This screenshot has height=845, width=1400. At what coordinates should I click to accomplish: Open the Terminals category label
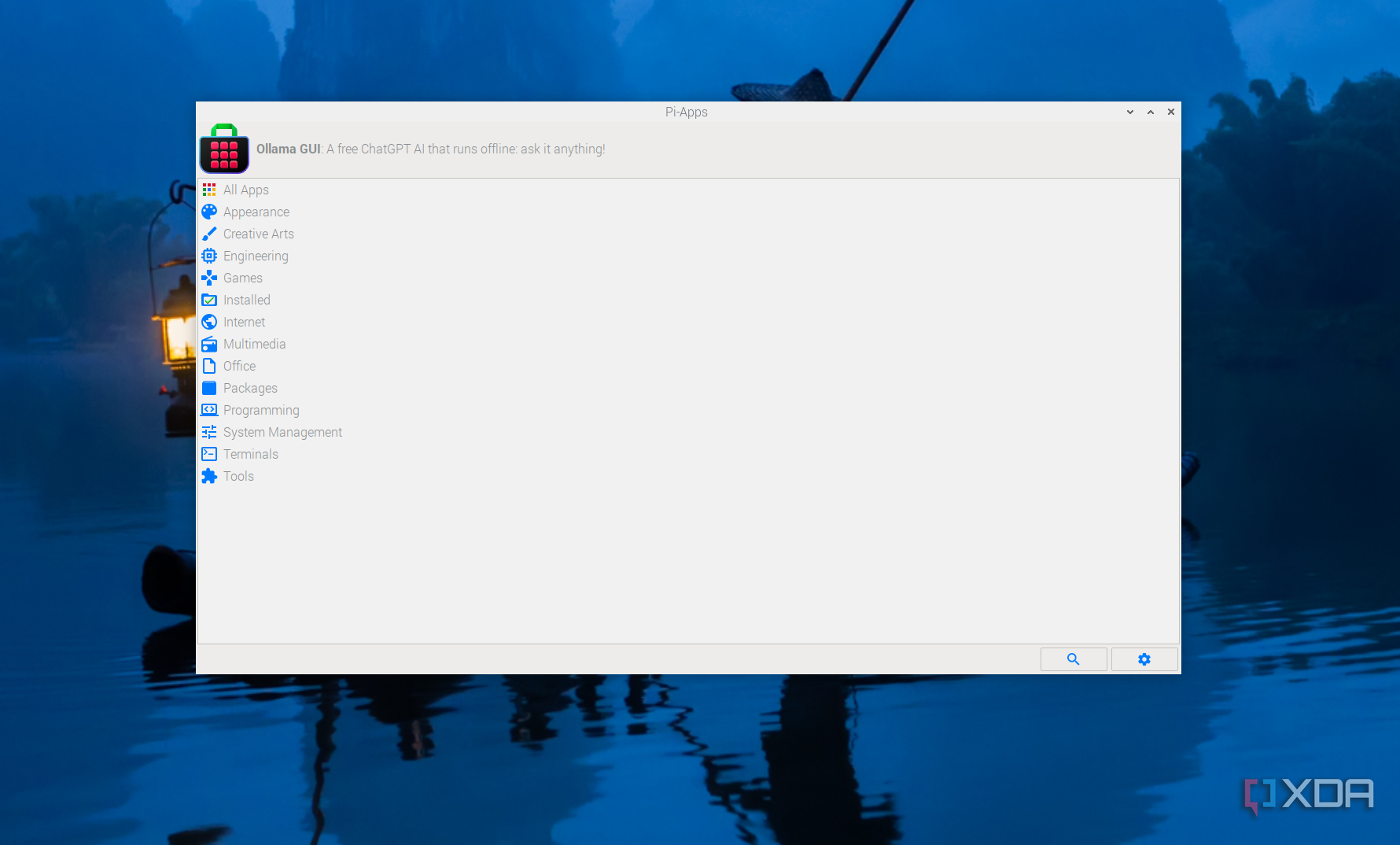coord(251,454)
